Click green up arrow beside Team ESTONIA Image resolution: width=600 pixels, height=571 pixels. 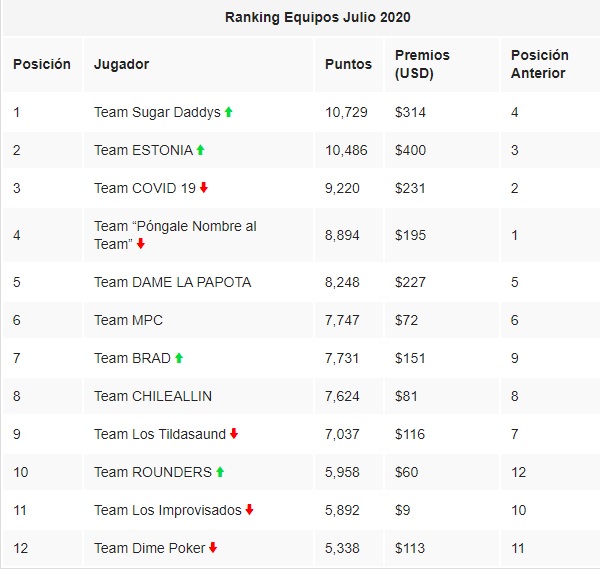coord(201,150)
